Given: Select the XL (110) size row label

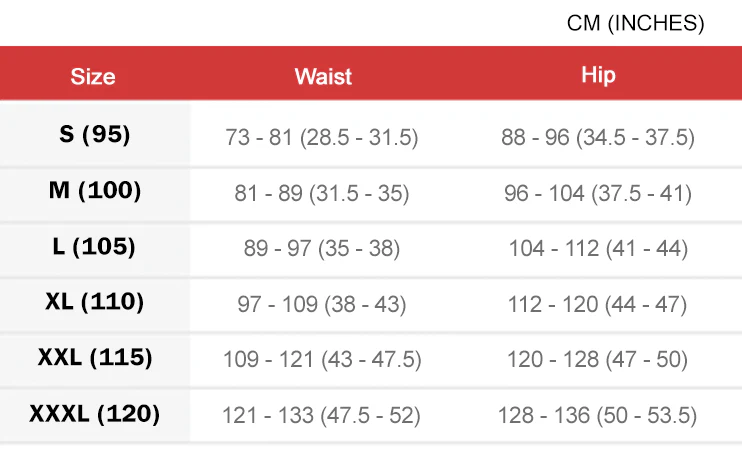Looking at the screenshot, I should point(95,301).
